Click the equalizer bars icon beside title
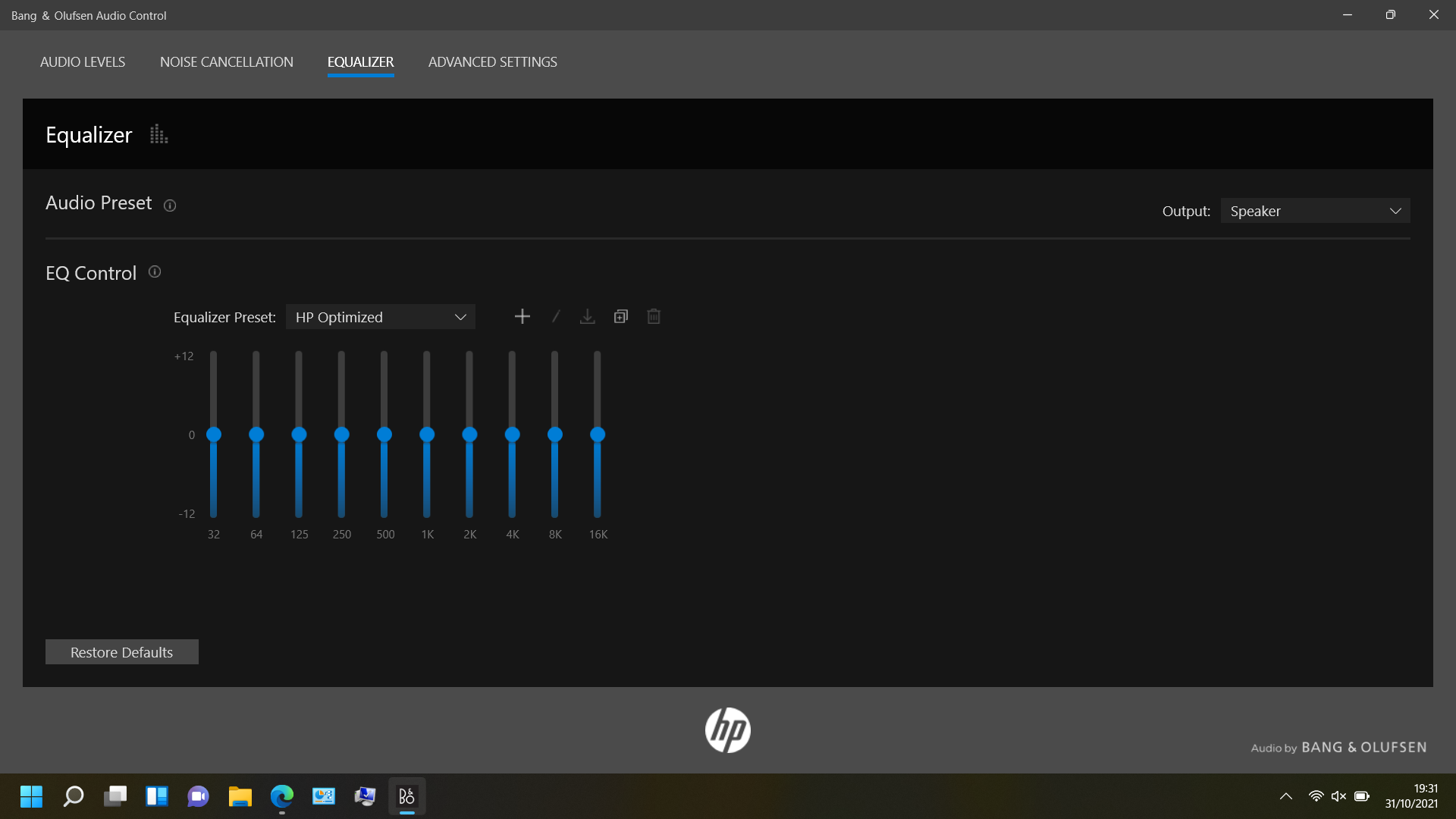This screenshot has height=819, width=1456. [158, 135]
